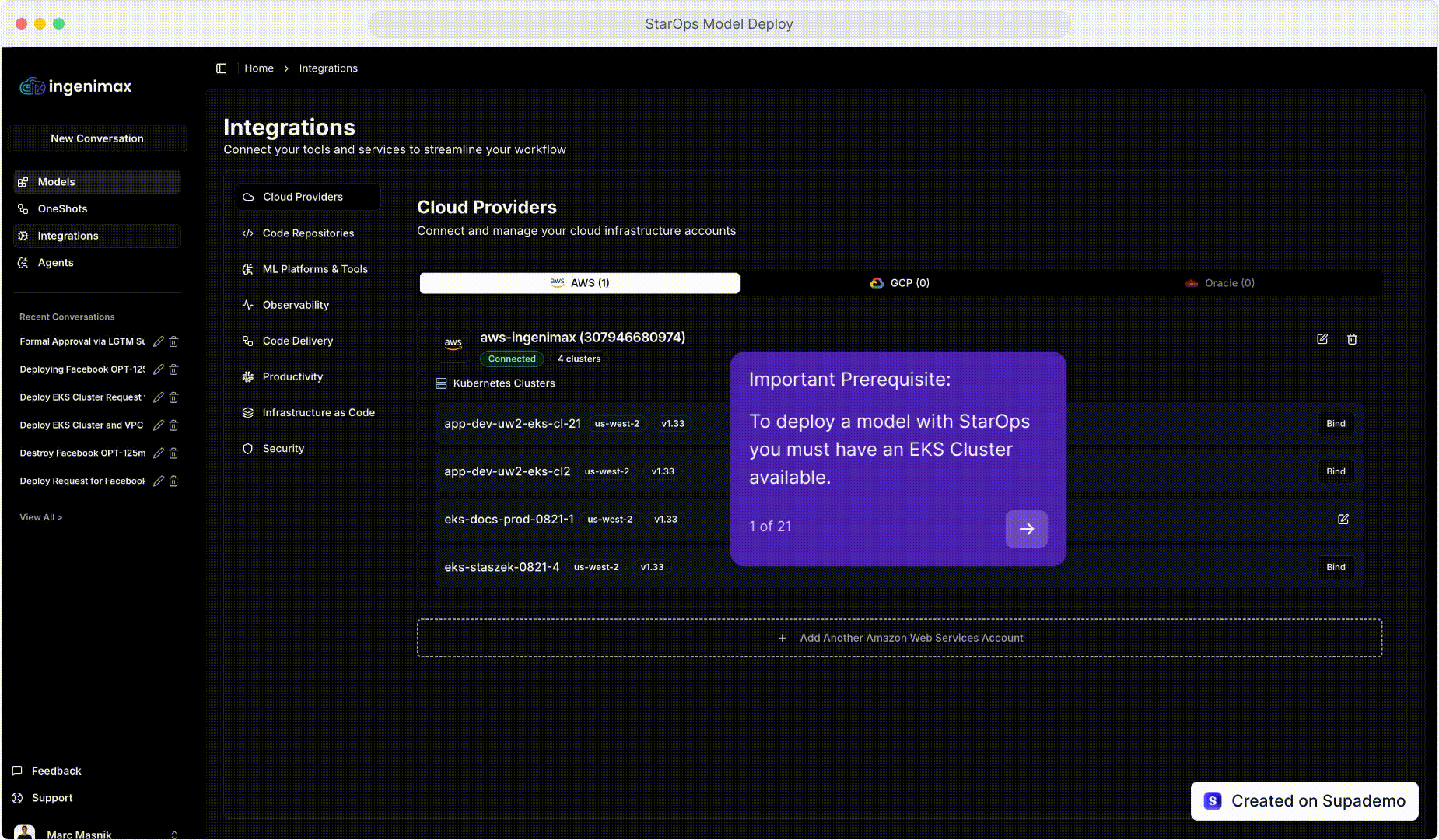Switch to the GCP (0) tab

pyautogui.click(x=900, y=283)
